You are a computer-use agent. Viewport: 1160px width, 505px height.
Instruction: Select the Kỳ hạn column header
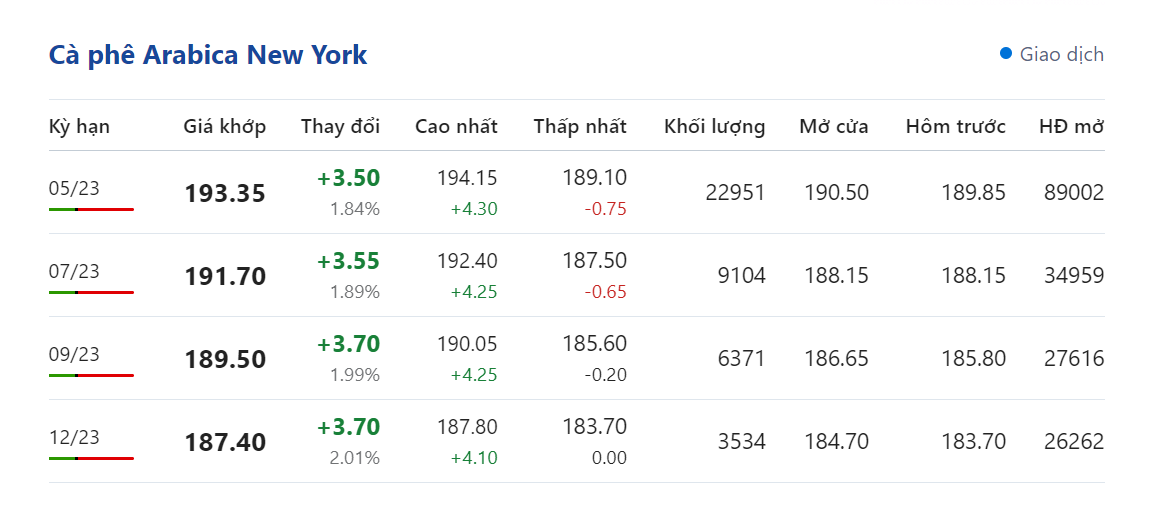(x=79, y=127)
